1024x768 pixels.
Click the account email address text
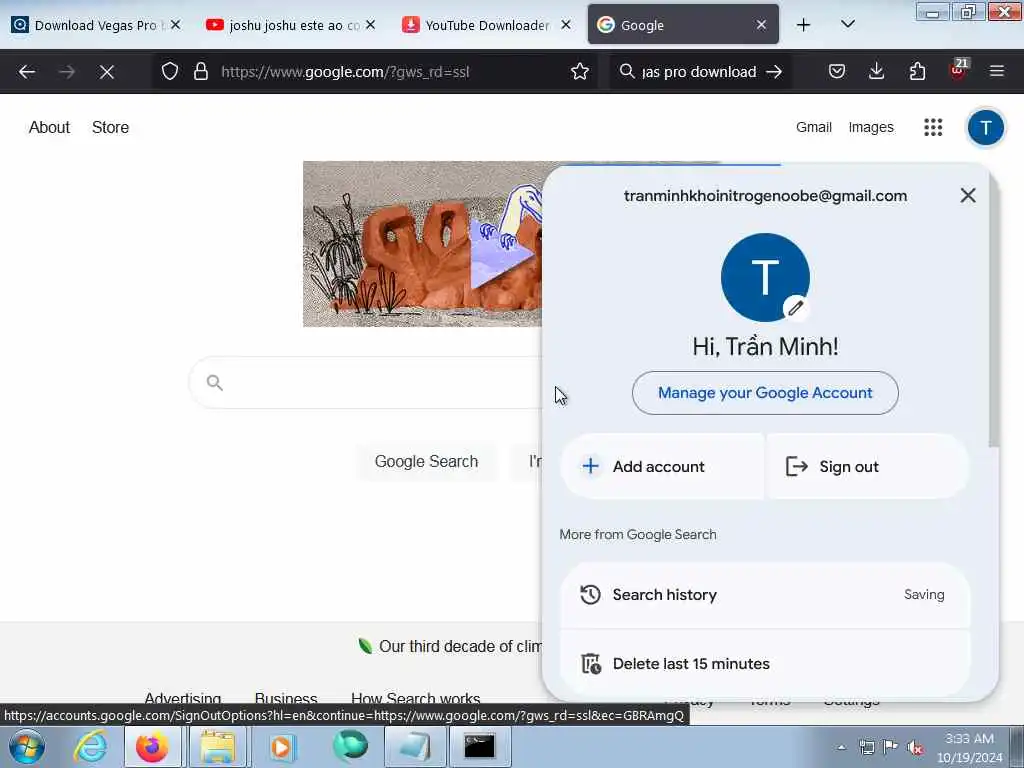[x=765, y=196]
